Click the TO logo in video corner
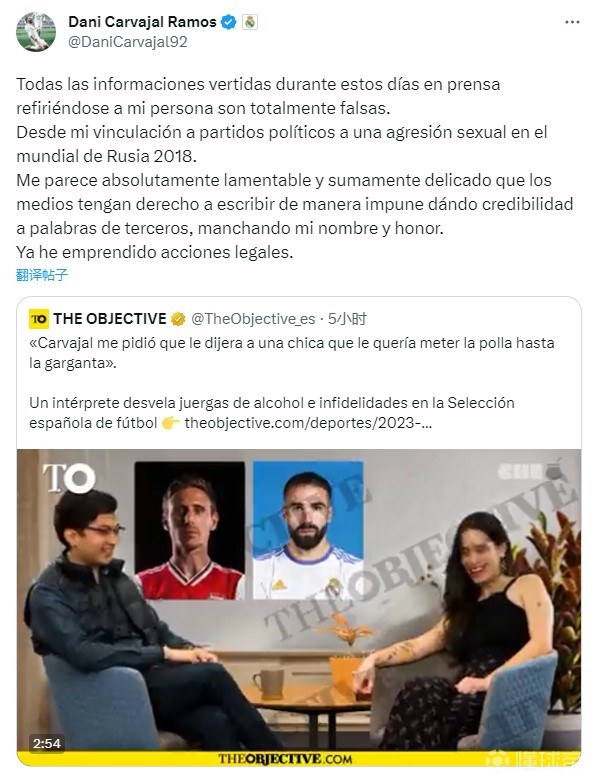This screenshot has width=595, height=783. pyautogui.click(x=69, y=478)
